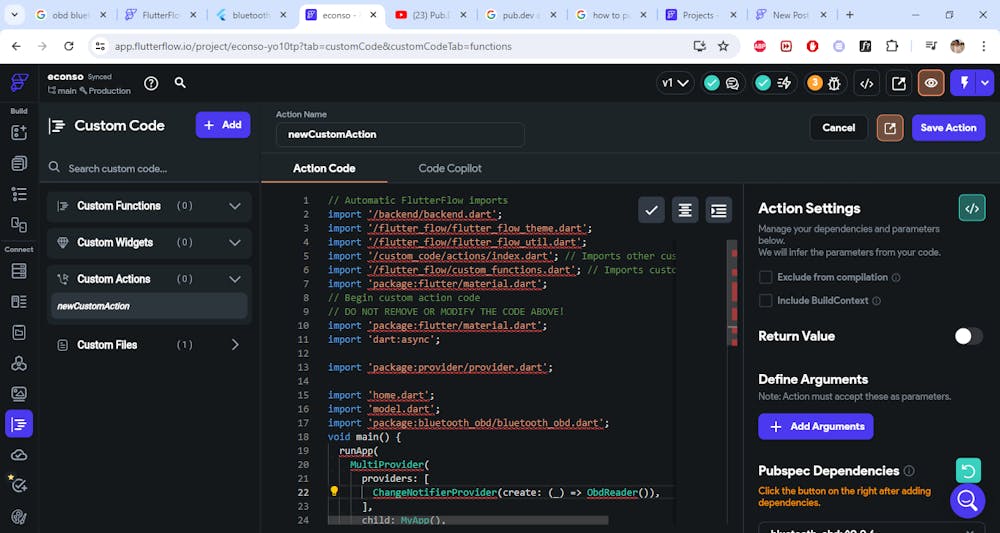Open the code editor in new window icon

pyautogui.click(x=890, y=128)
